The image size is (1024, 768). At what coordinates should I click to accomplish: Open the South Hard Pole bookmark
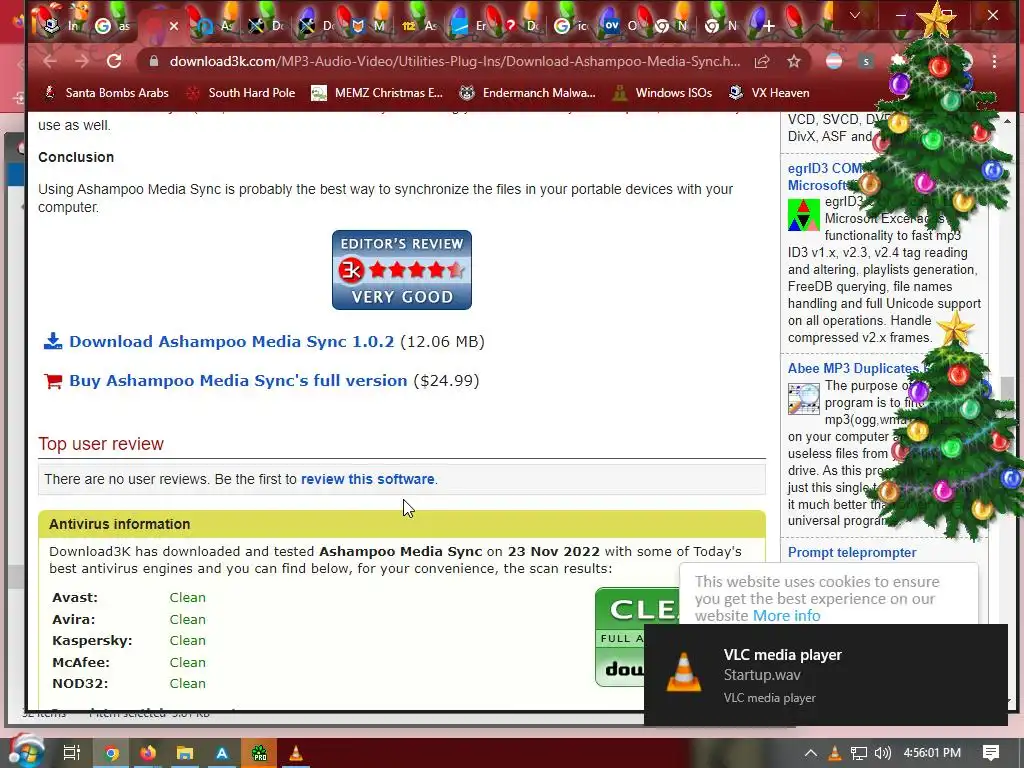(x=240, y=93)
